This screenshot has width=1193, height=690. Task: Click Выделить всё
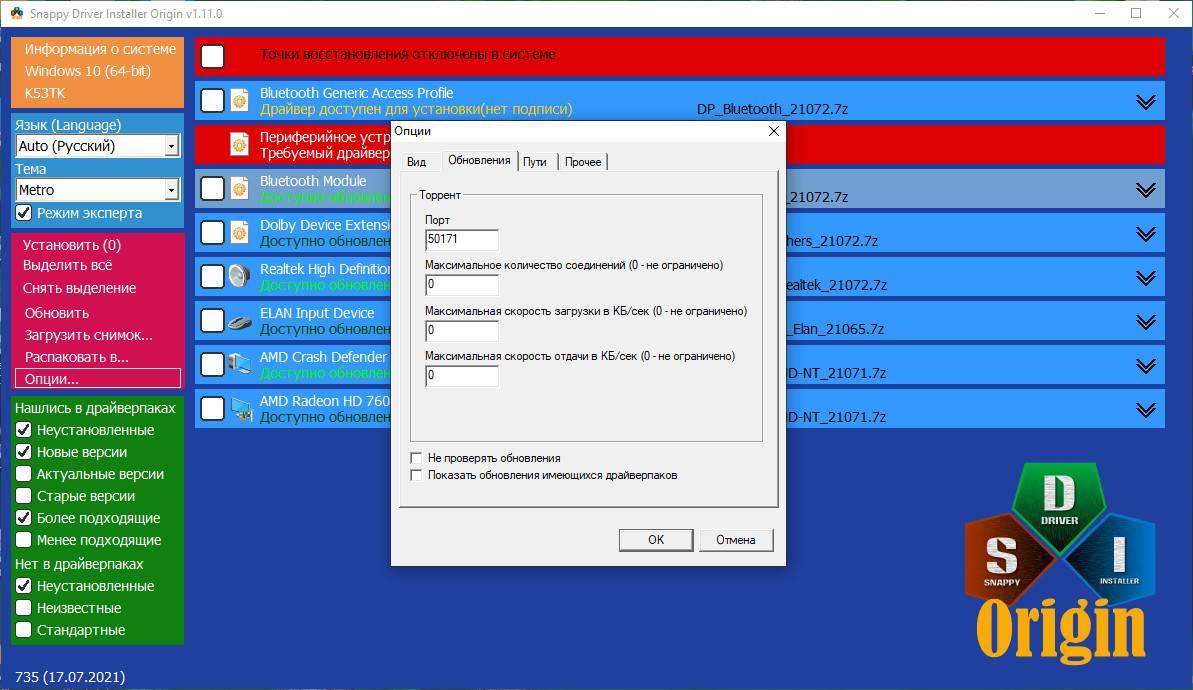(x=67, y=266)
